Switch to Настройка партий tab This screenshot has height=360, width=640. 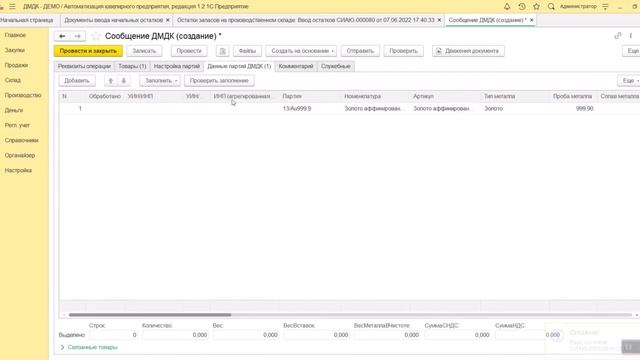(177, 66)
